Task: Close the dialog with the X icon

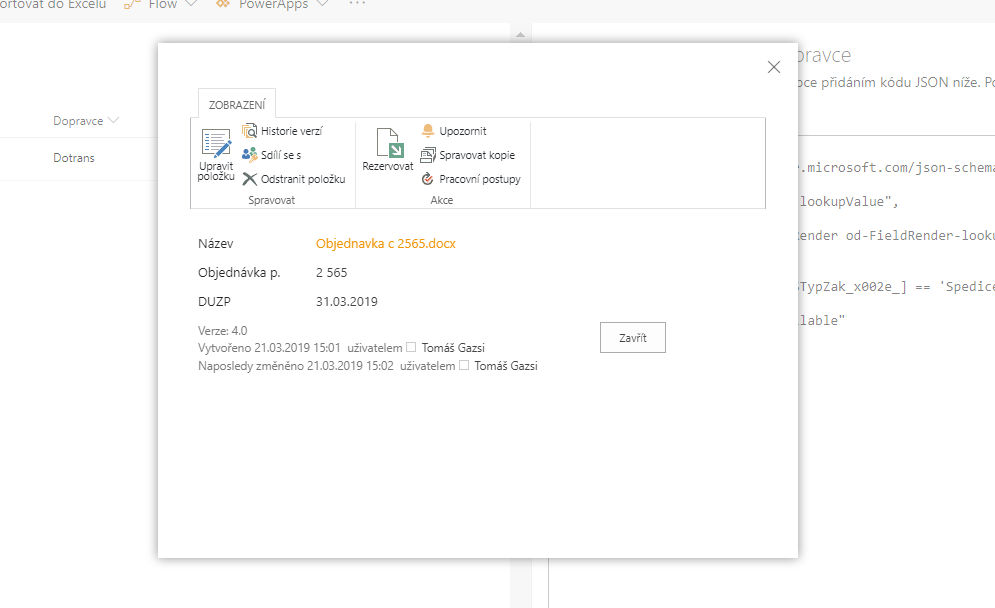Action: [x=774, y=67]
